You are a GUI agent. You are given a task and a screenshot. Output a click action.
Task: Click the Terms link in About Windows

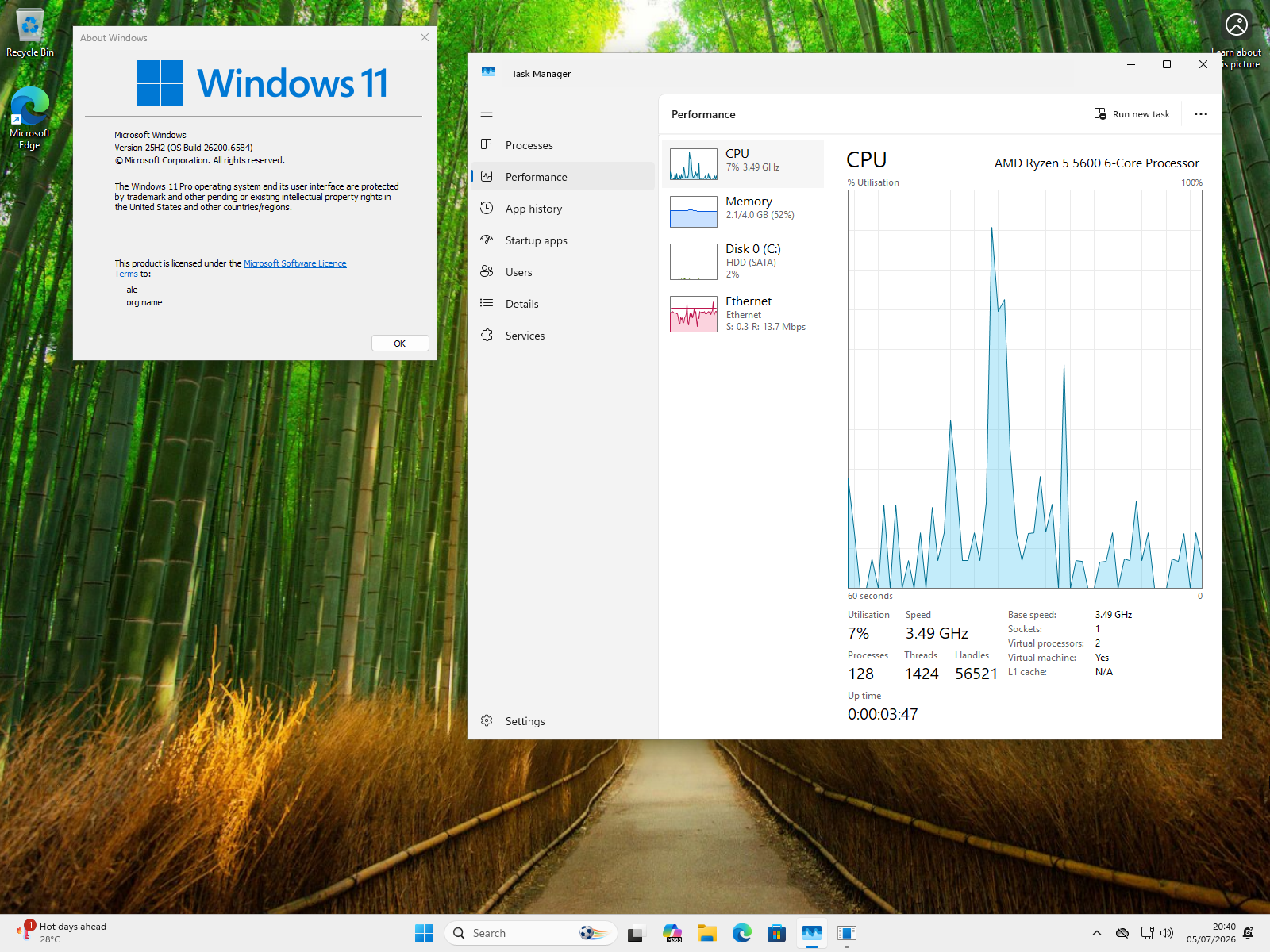click(126, 274)
